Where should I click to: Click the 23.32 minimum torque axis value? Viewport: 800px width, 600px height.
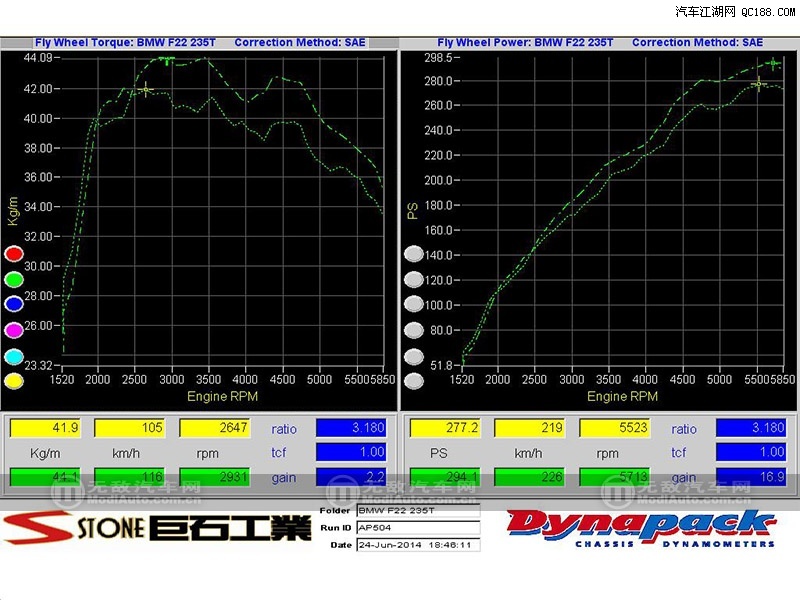pyautogui.click(x=38, y=365)
